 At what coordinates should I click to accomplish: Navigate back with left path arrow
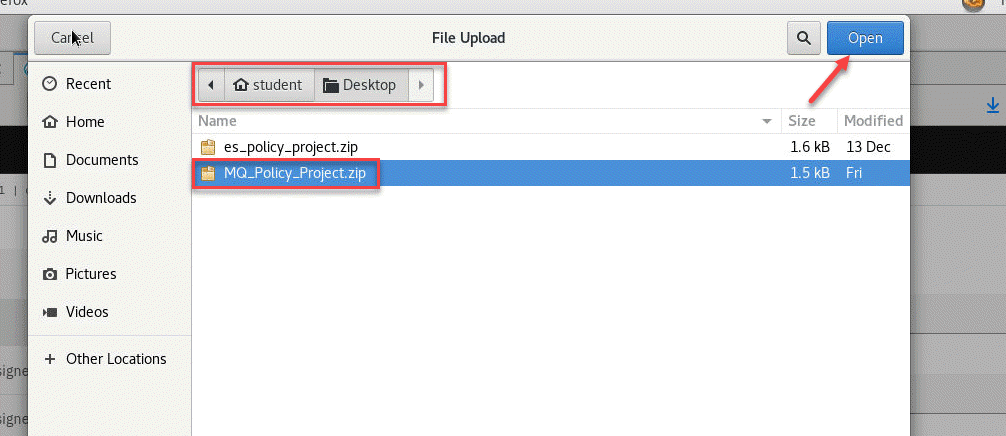211,85
